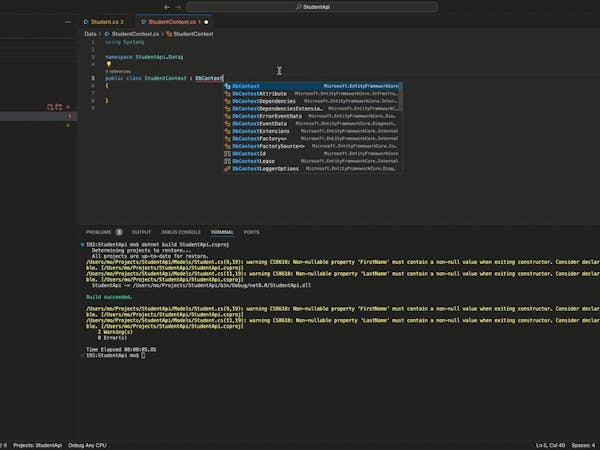
Task: Click the unsaved dot on the StudentContext.cs tab
Action: pos(206,22)
